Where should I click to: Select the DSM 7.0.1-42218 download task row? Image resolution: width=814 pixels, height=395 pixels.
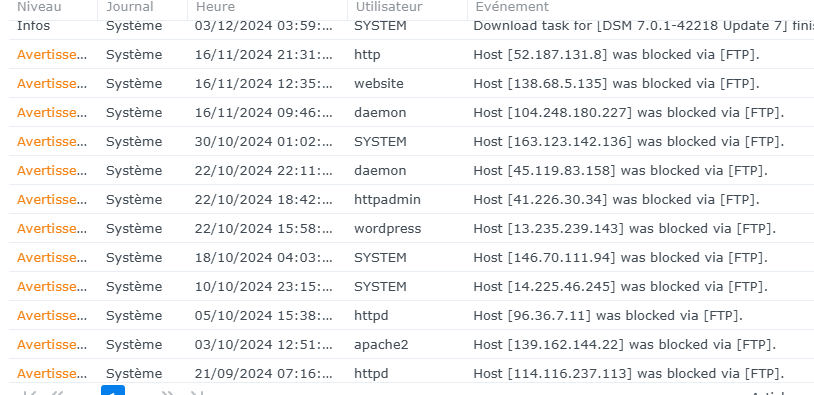click(411, 28)
